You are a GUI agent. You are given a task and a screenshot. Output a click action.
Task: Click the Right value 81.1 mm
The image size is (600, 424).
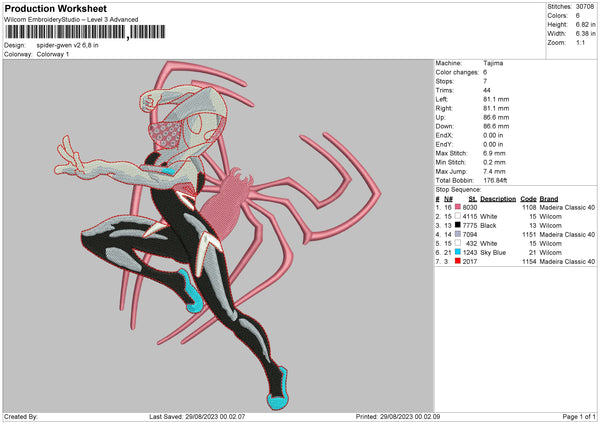point(496,108)
